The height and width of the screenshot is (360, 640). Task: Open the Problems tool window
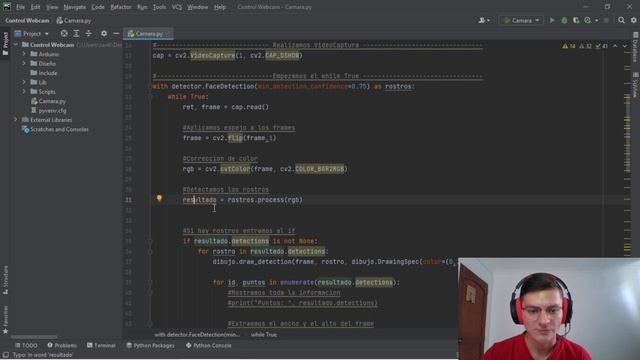tap(62, 345)
